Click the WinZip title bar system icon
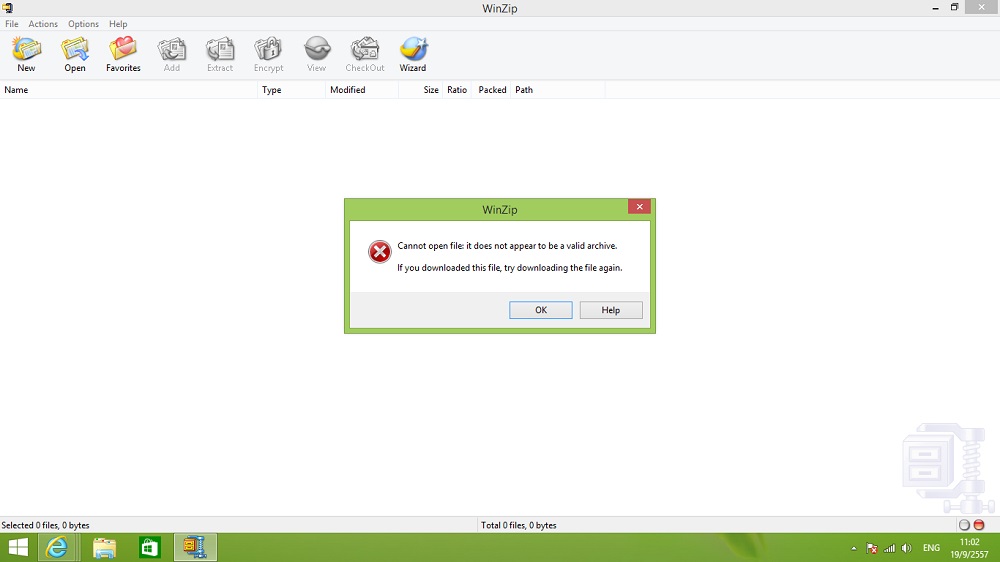 click(8, 8)
